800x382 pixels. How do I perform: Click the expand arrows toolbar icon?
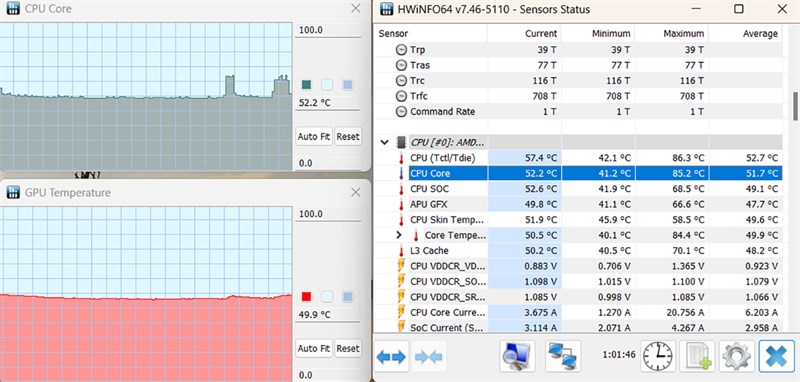tap(391, 357)
